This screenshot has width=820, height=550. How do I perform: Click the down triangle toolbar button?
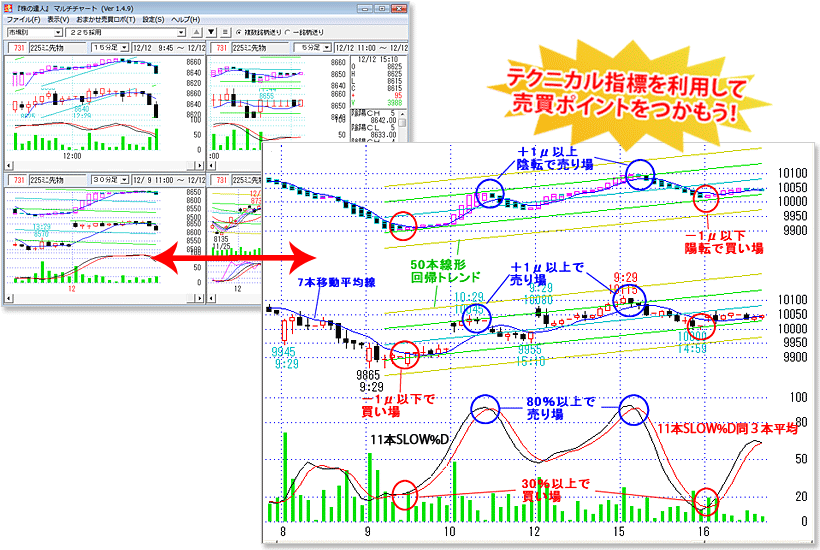tap(211, 32)
